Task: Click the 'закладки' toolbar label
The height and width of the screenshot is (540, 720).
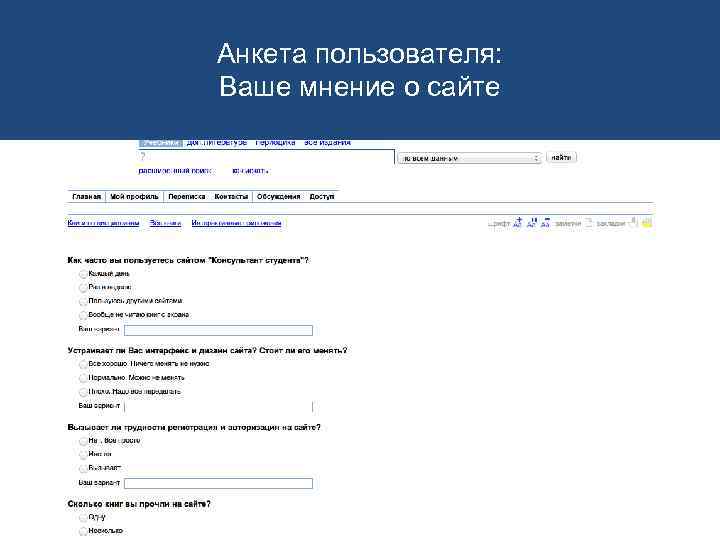Action: [611, 224]
